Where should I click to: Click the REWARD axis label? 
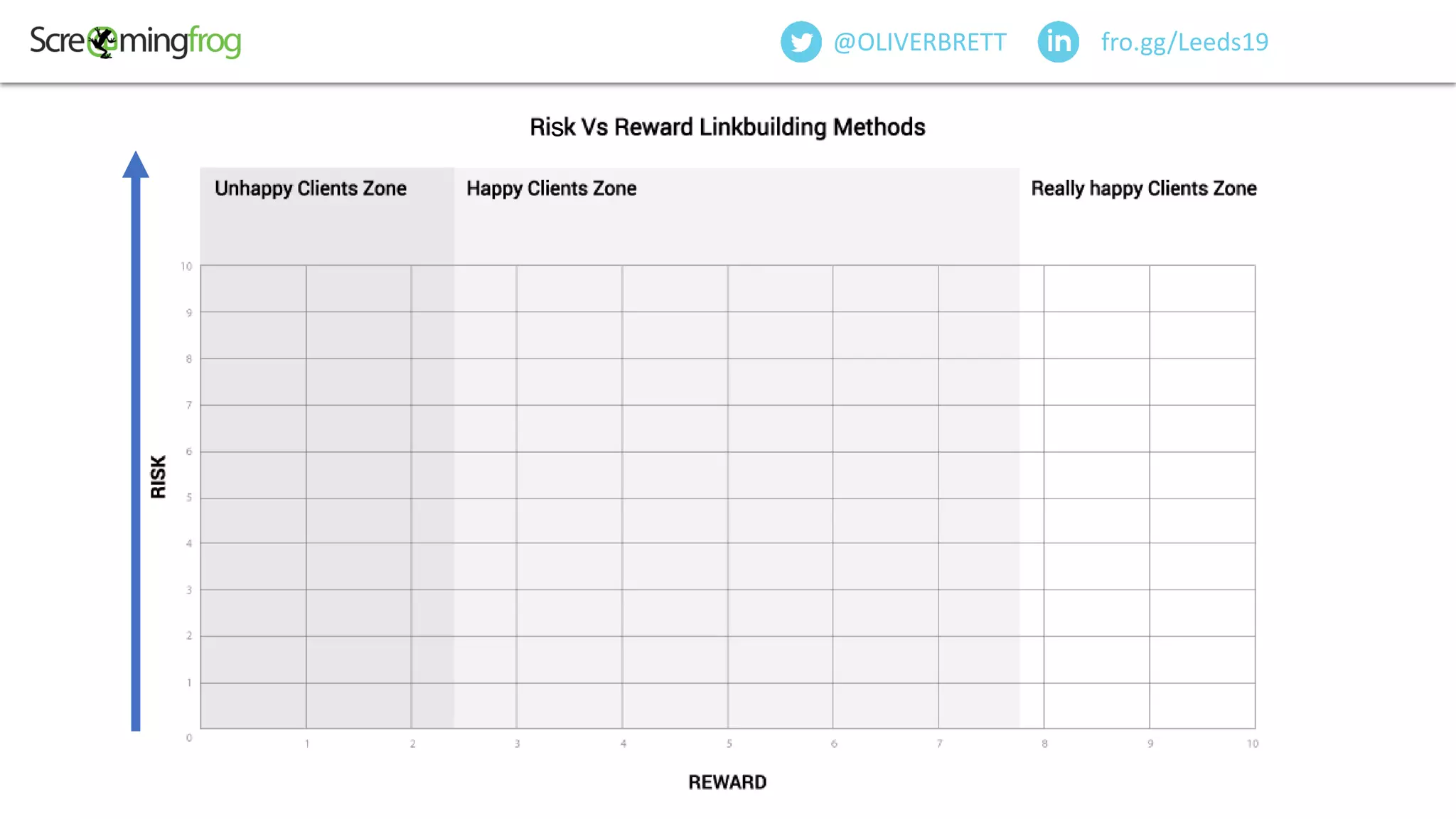727,782
